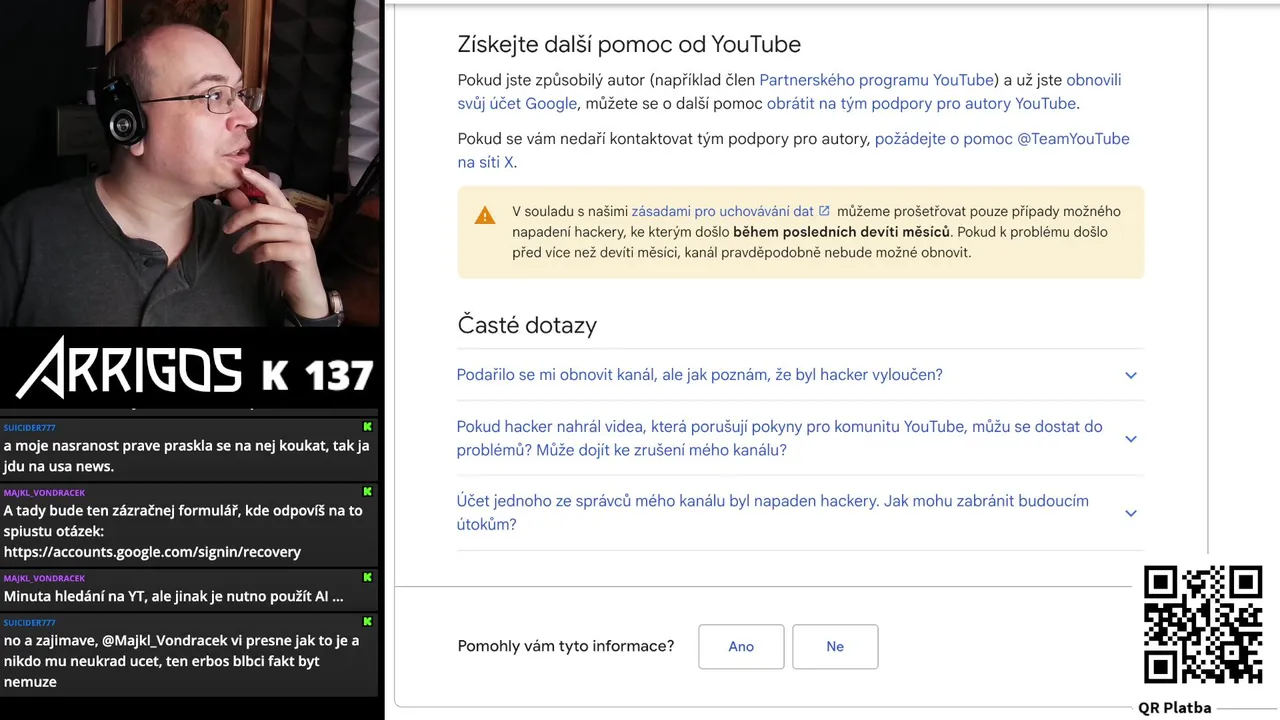Viewport: 1280px width, 720px height.
Task: Click green badge on MAJKL_VONDRACEK recovery link message
Action: tap(367, 492)
